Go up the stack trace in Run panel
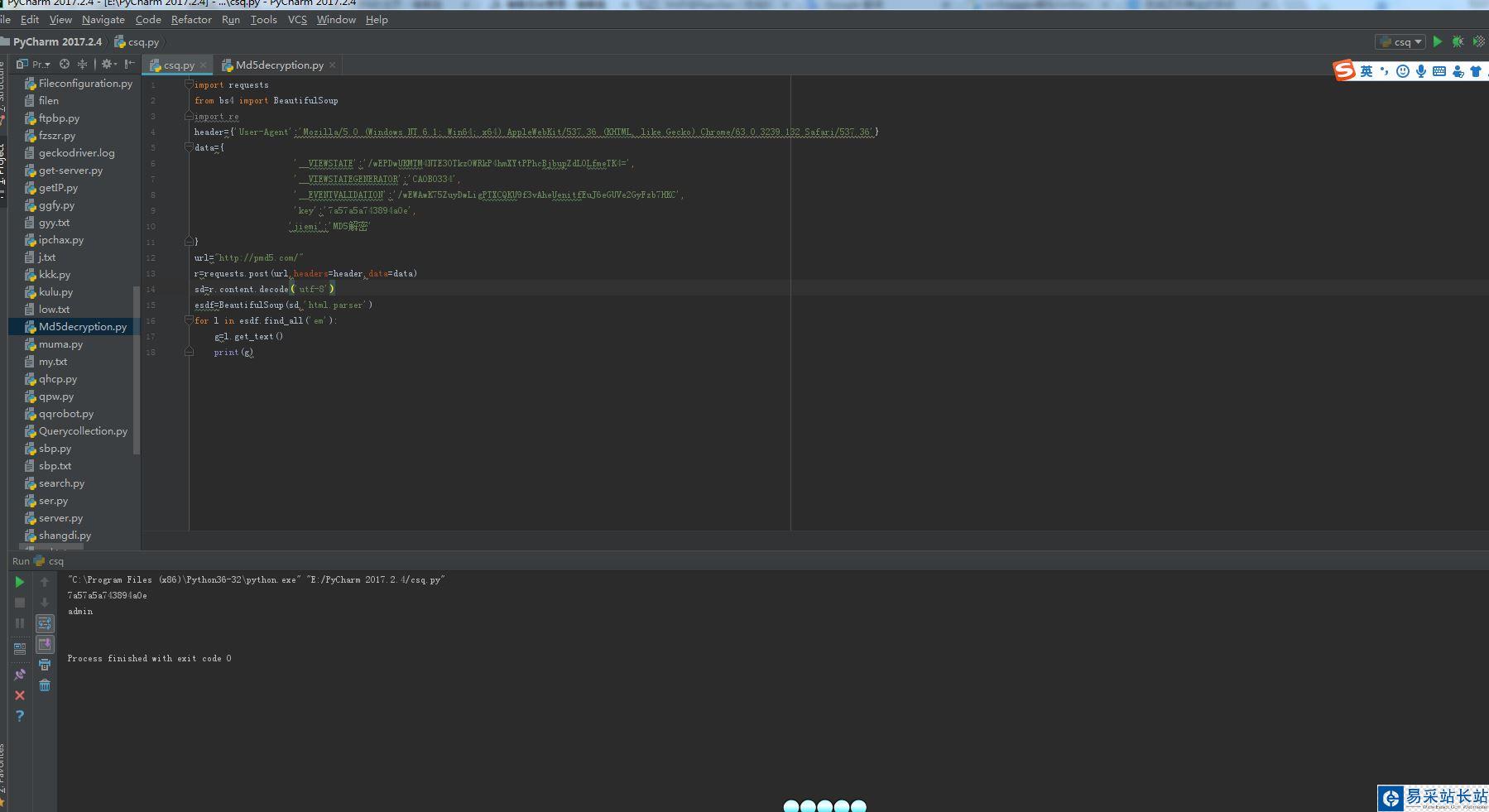Screen dimensions: 1489x812 pyautogui.click(x=45, y=582)
